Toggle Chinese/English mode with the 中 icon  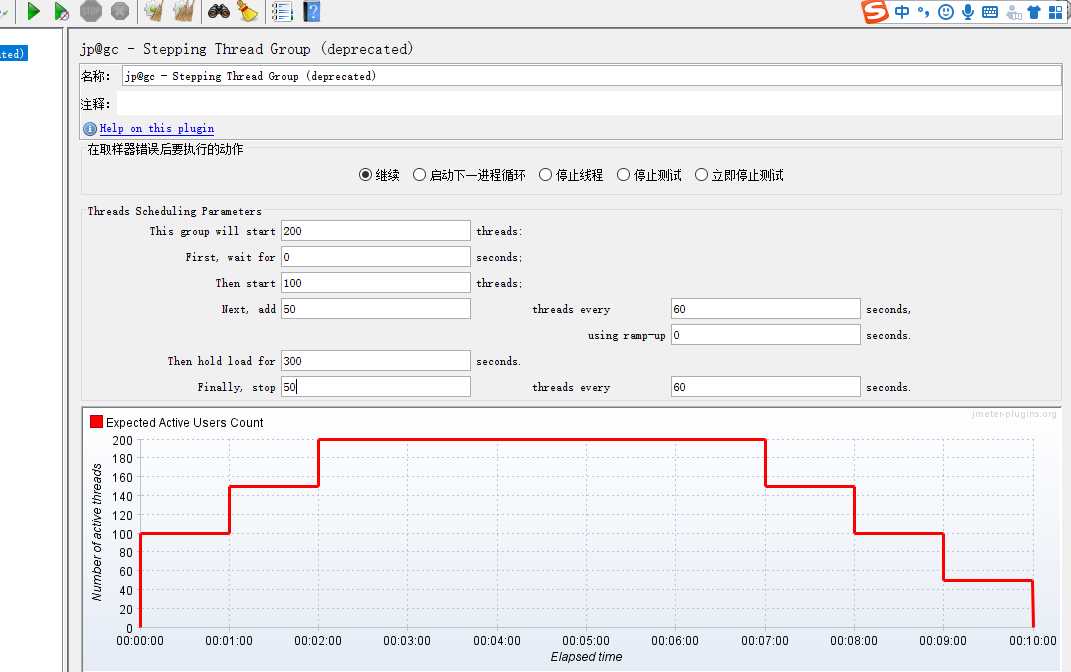pos(902,12)
